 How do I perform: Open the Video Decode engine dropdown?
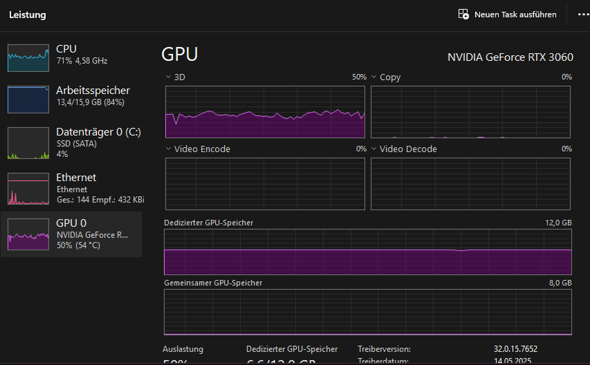pos(374,149)
